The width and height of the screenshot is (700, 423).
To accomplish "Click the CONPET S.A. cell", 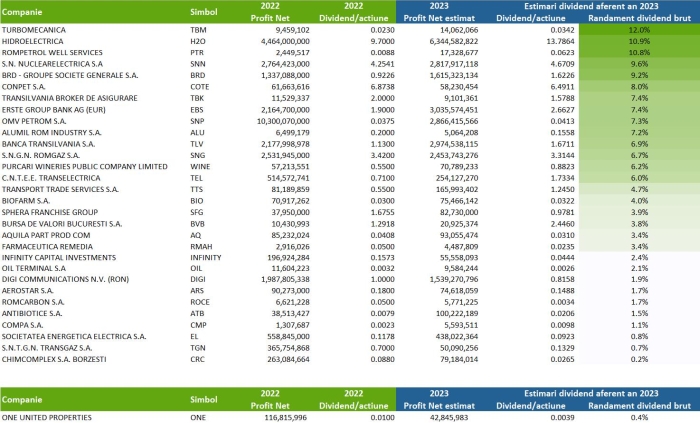I will point(24,87).
